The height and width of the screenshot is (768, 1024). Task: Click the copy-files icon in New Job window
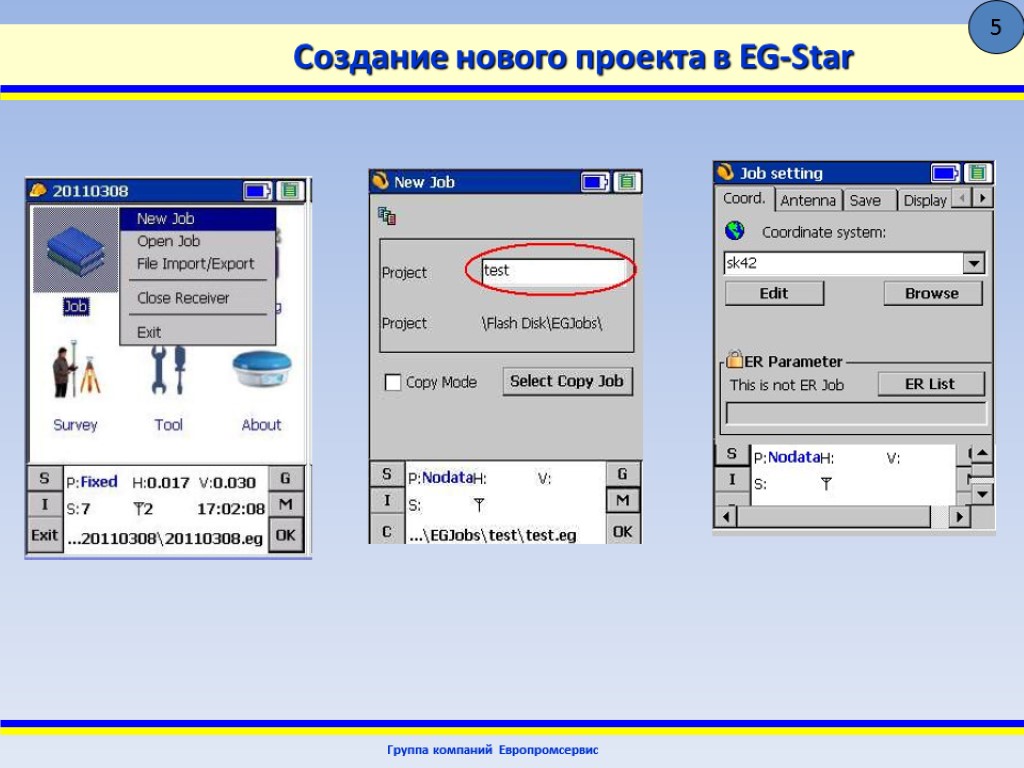(387, 216)
